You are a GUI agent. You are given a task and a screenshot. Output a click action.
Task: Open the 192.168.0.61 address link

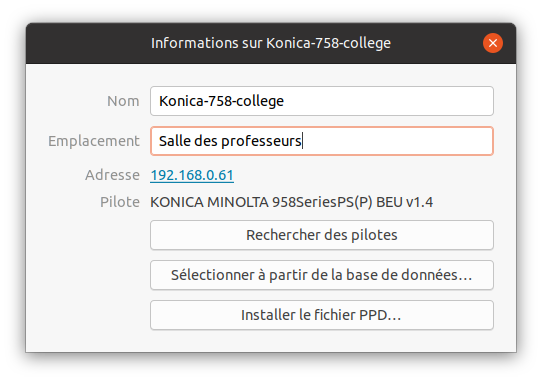pyautogui.click(x=192, y=175)
